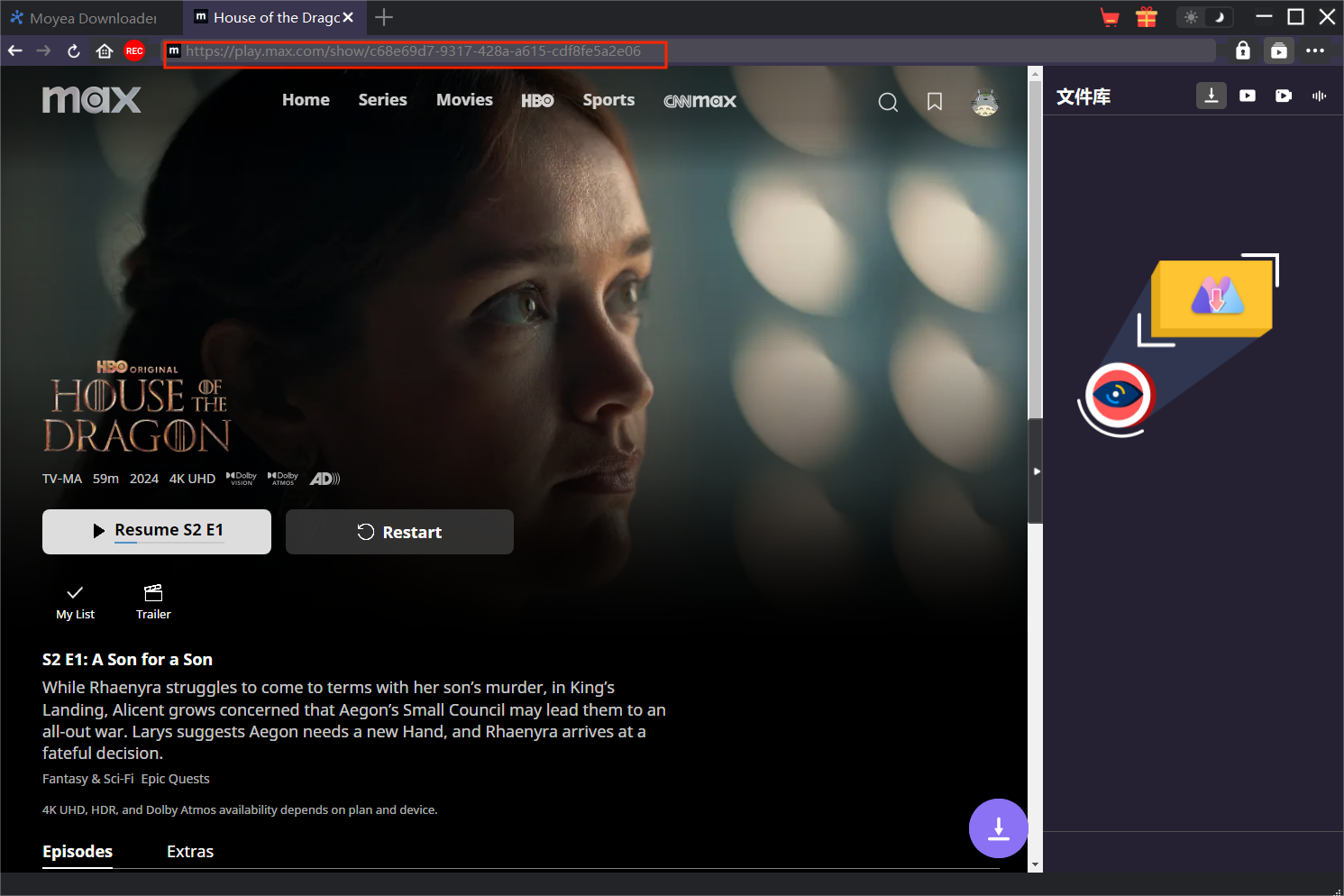Open the Fantasy & Sci-Fi genre link

tap(88, 779)
